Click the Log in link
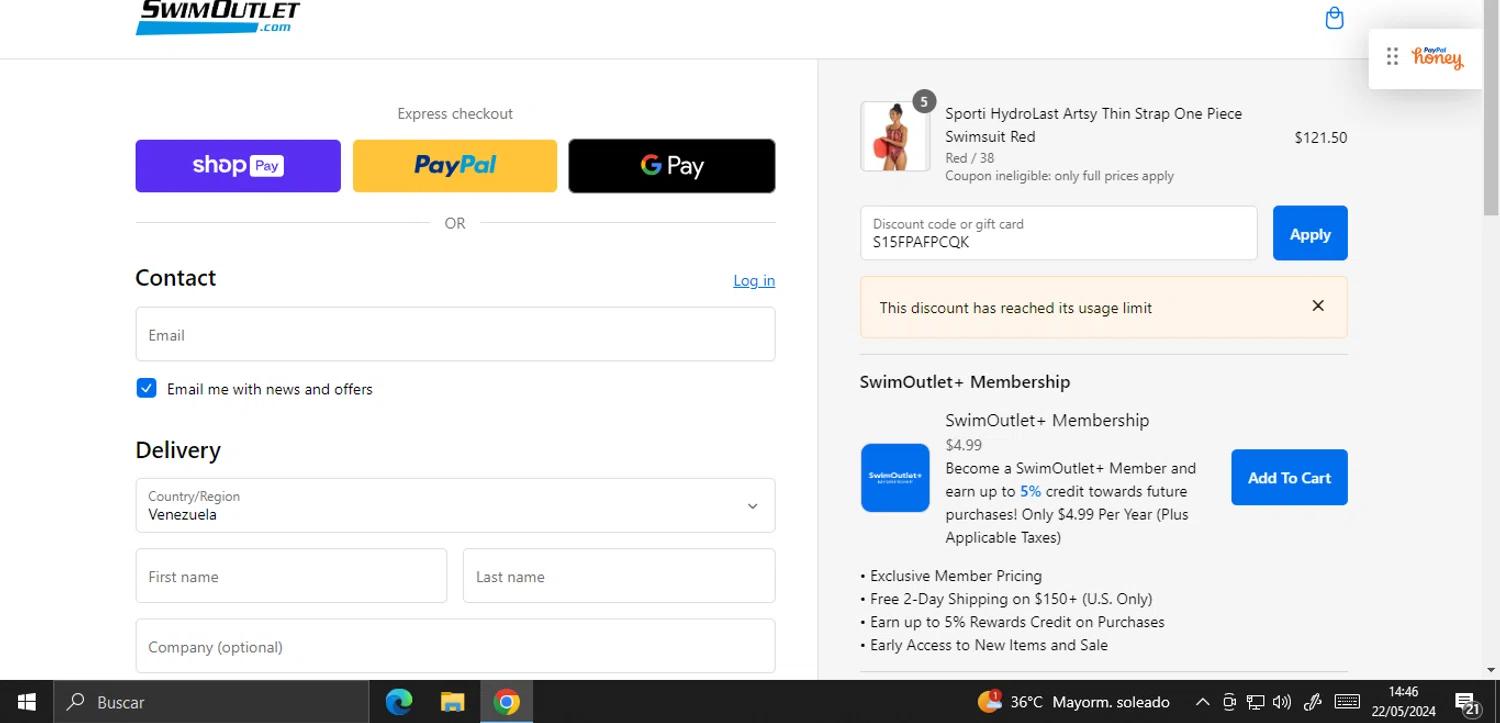The width and height of the screenshot is (1500, 723). pos(753,281)
